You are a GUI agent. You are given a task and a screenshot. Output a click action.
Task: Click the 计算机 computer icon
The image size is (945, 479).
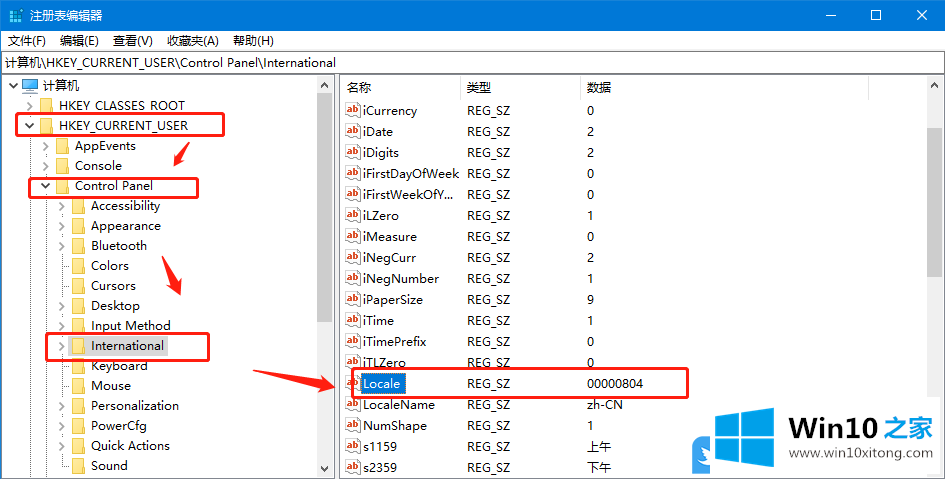(30, 86)
